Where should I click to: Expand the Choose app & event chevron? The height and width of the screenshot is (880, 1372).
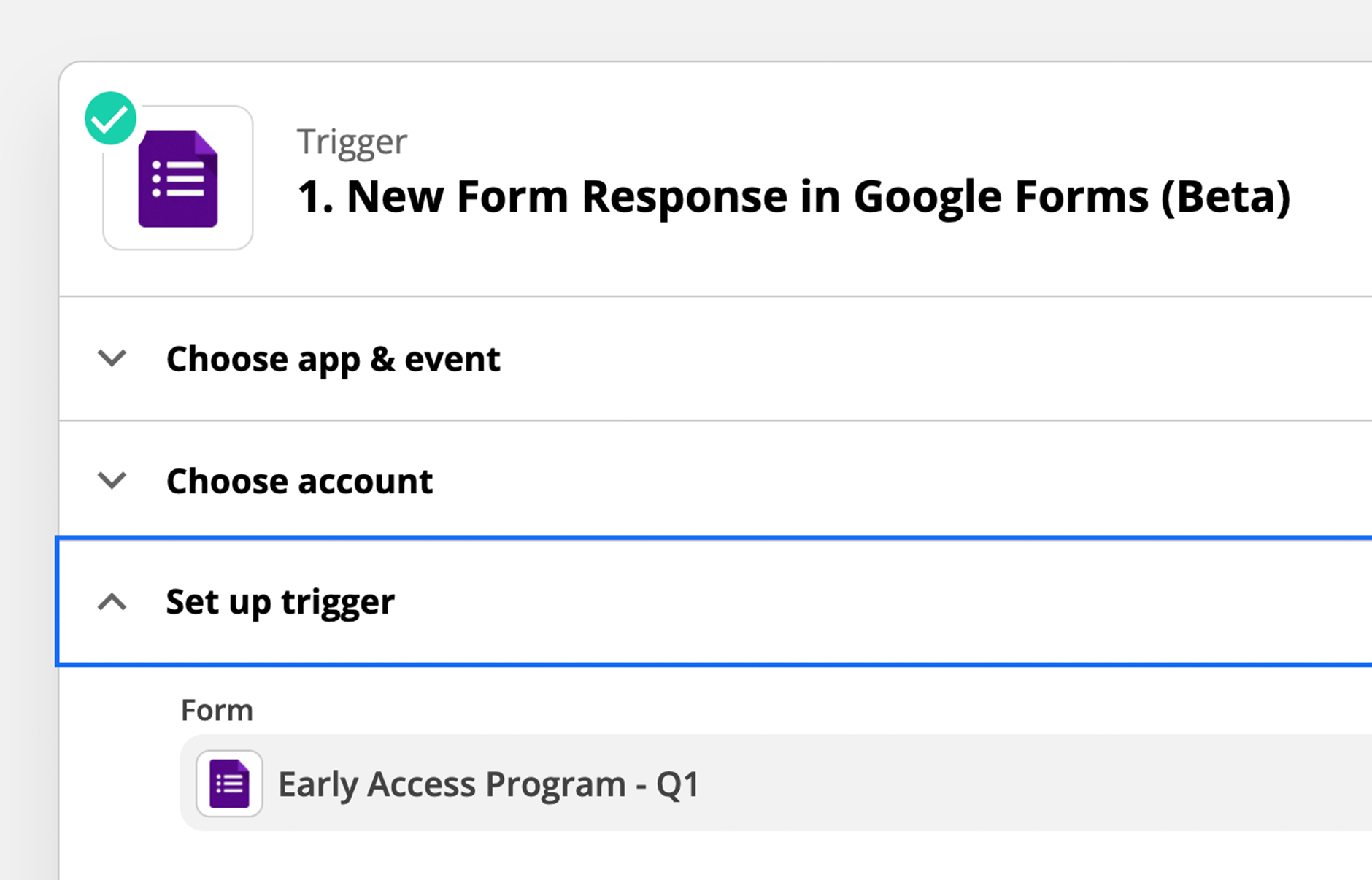[x=112, y=358]
